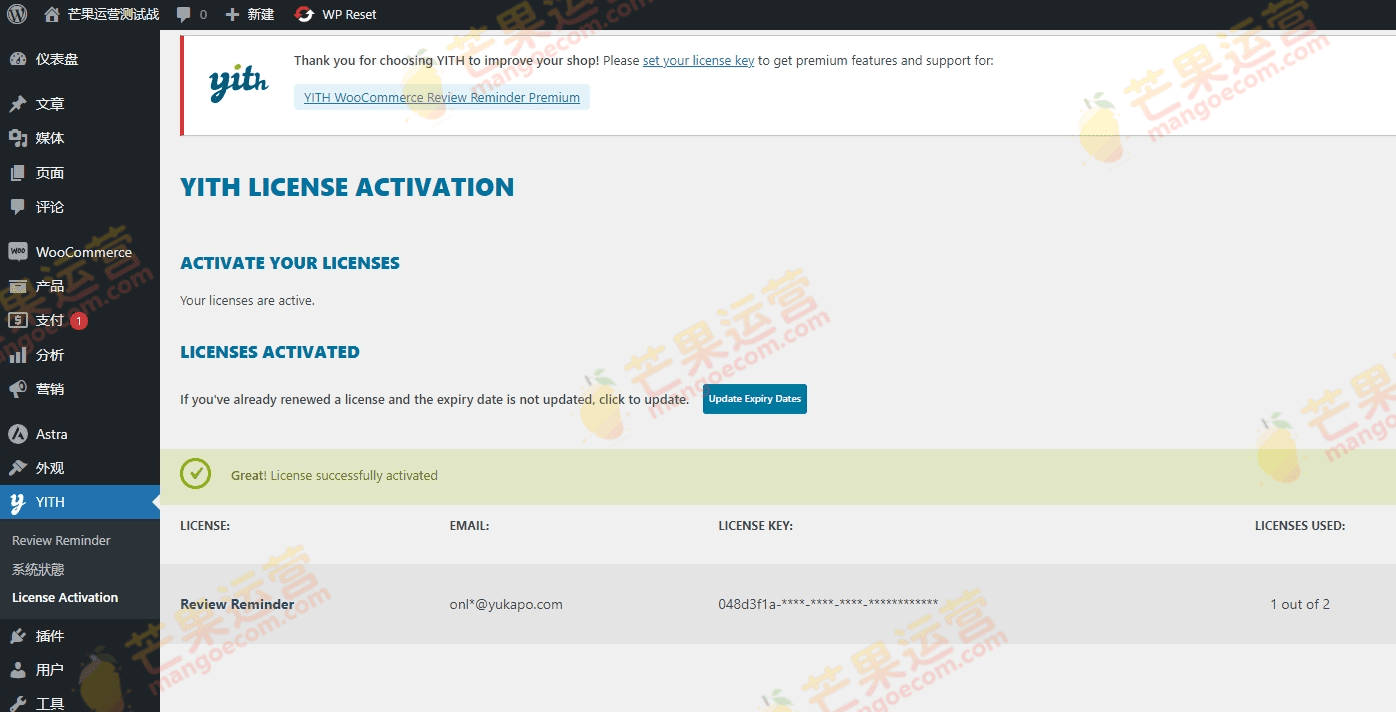1396x712 pixels.
Task: Click the license key 048d3f1a value
Action: (828, 604)
